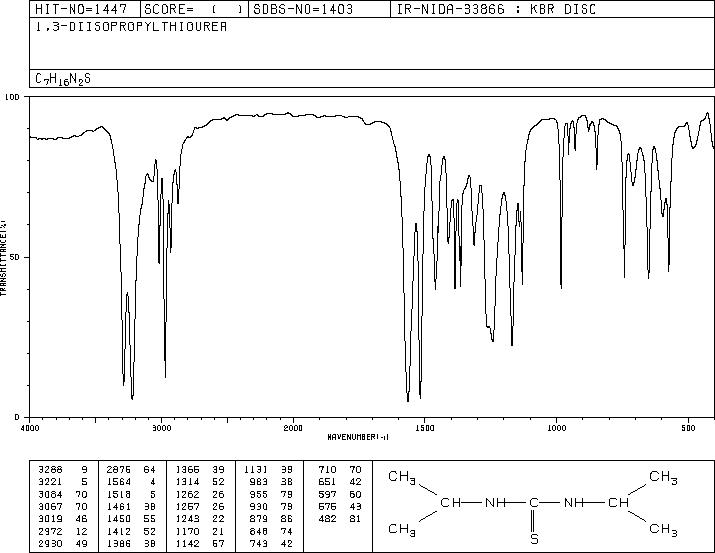Select peak 1314 in the peak table

[x=187, y=482]
